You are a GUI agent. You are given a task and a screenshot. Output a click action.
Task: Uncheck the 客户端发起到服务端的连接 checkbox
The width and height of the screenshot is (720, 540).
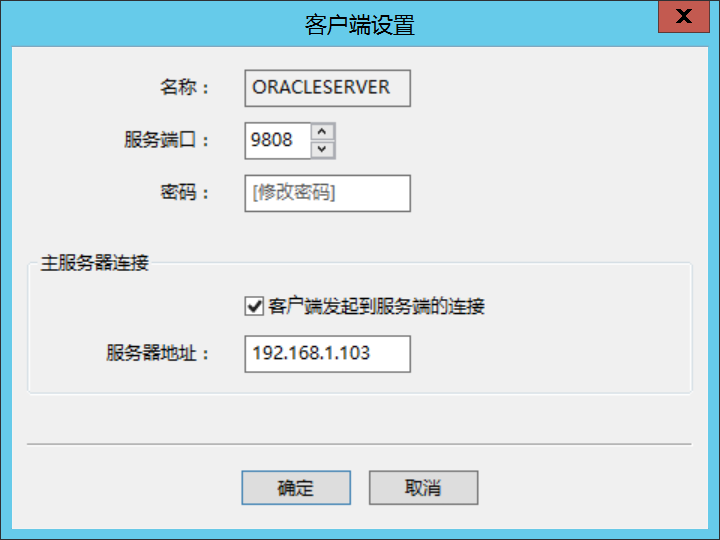[x=253, y=306]
